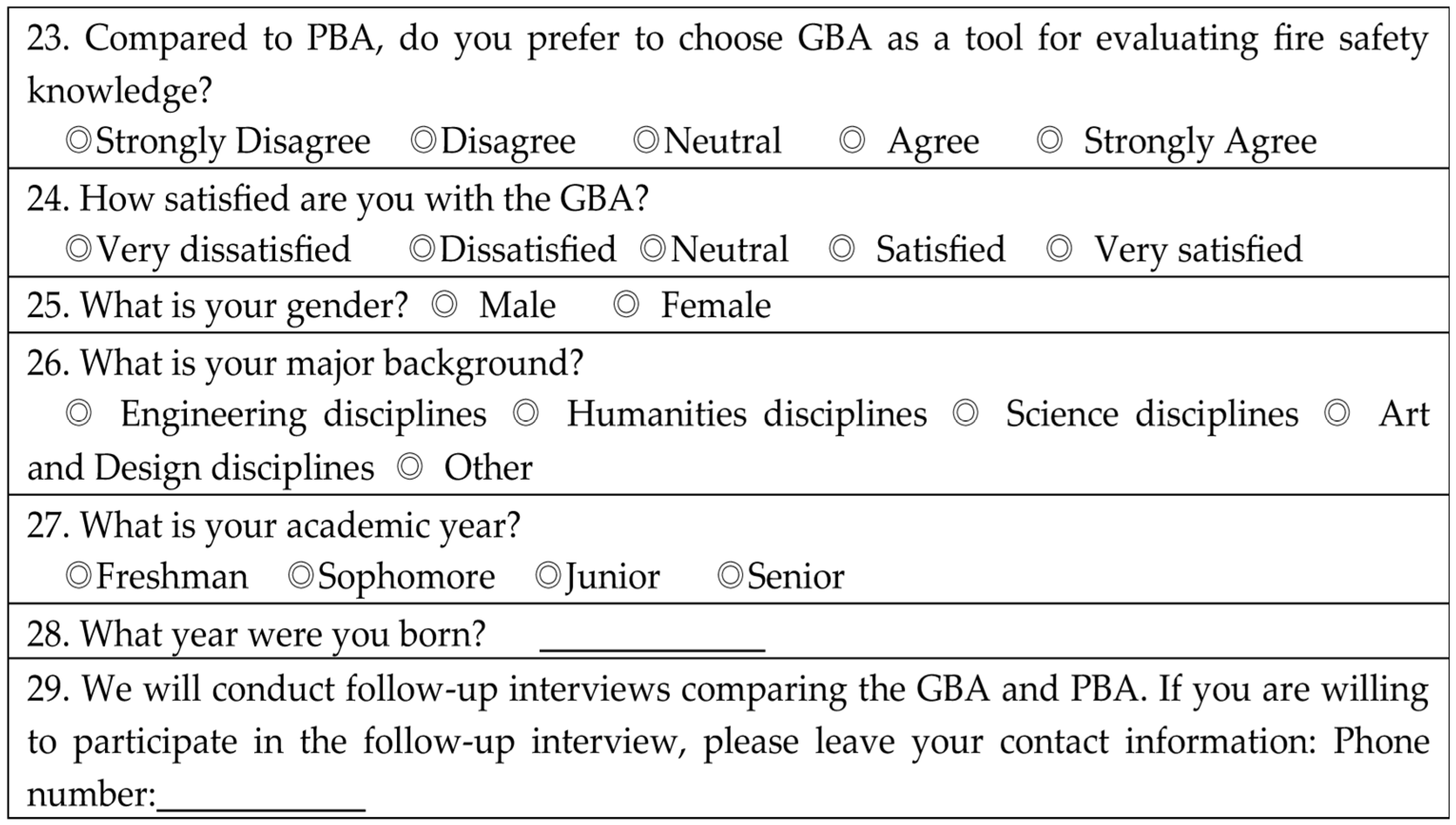Mark Neutral for question 23
This screenshot has height=825, width=1456.
[646, 141]
